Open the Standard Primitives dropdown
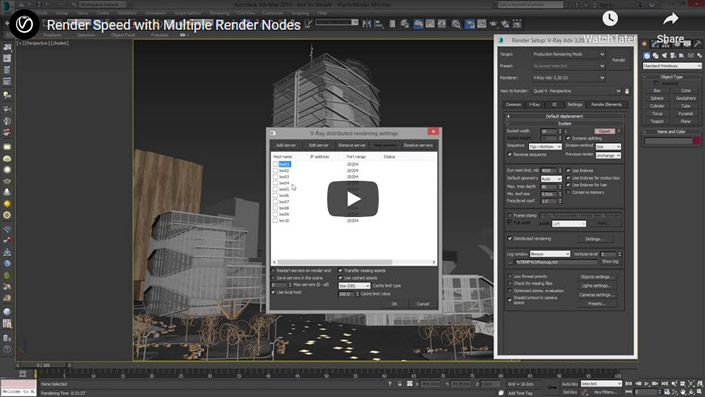705x397 pixels. (672, 66)
